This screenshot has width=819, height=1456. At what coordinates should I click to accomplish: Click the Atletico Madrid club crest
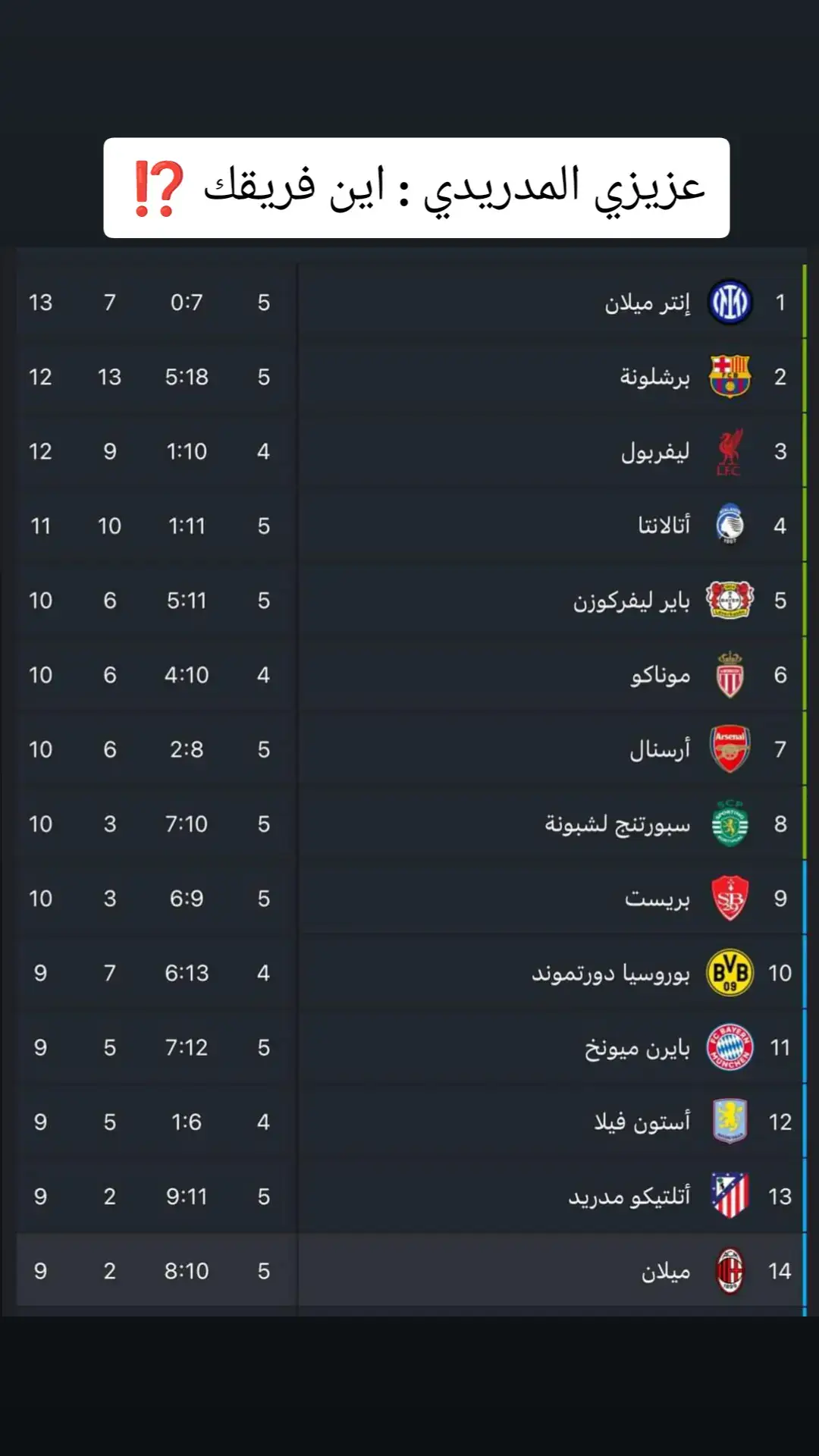click(x=730, y=1196)
